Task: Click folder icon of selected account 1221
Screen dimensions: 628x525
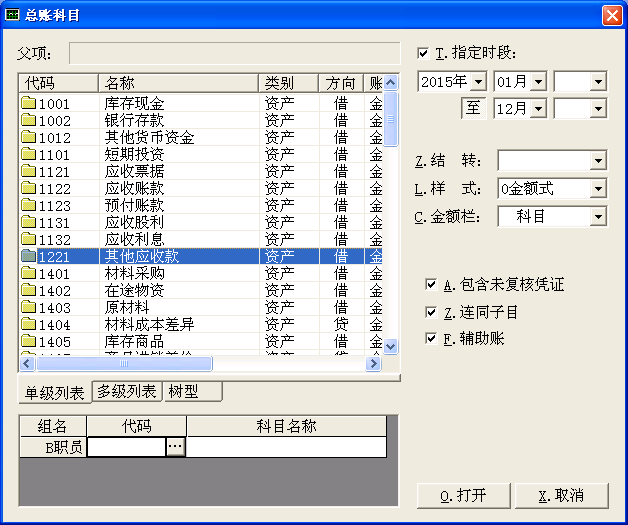Action: [x=28, y=256]
